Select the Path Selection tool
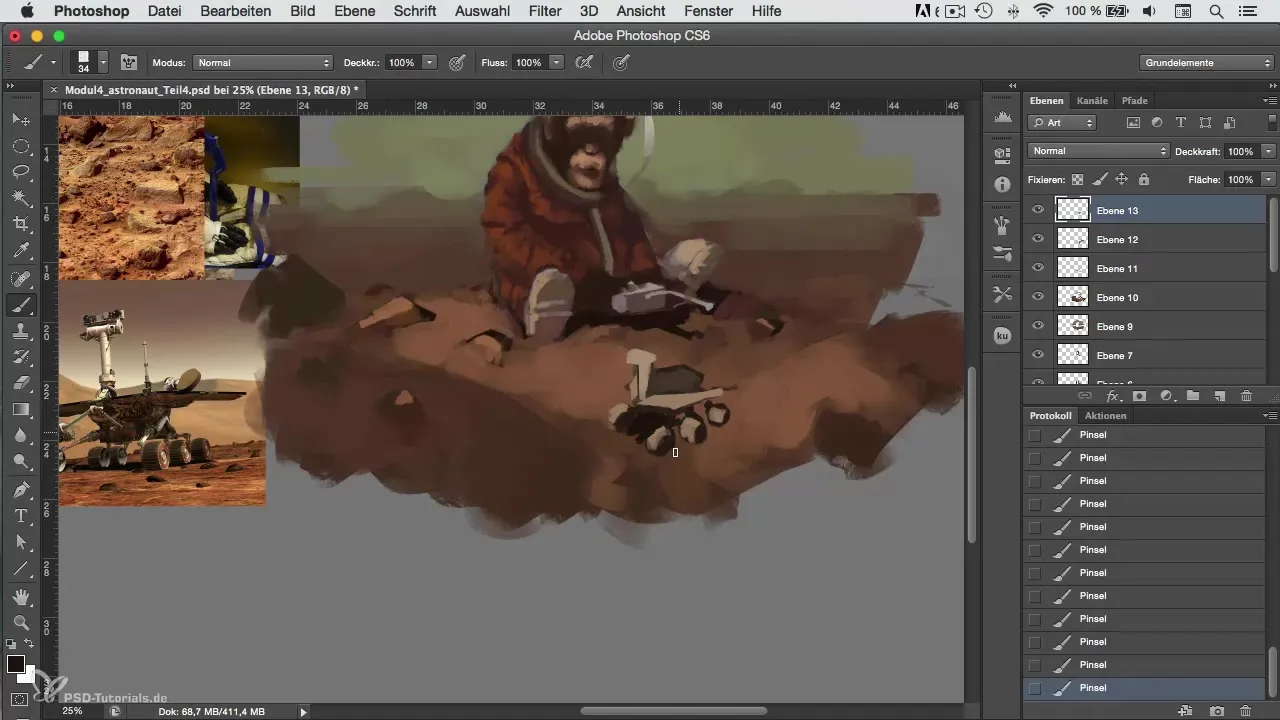This screenshot has height=720, width=1280. coord(20,542)
